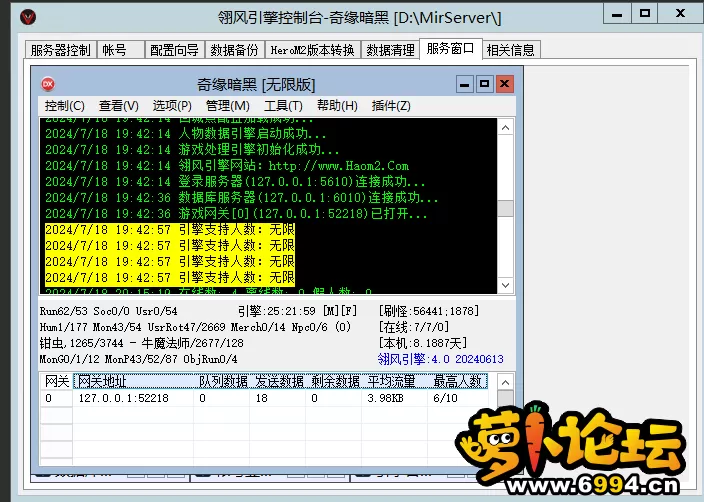Click the 钳虫,1265/3744 status line
Image resolution: width=704 pixels, height=502 pixels.
pos(141,343)
